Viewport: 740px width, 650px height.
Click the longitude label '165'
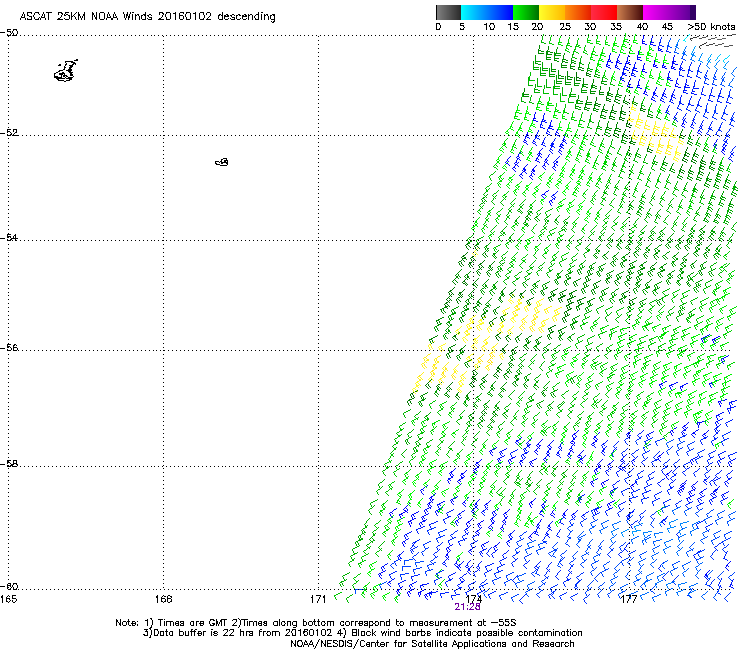coord(9,599)
